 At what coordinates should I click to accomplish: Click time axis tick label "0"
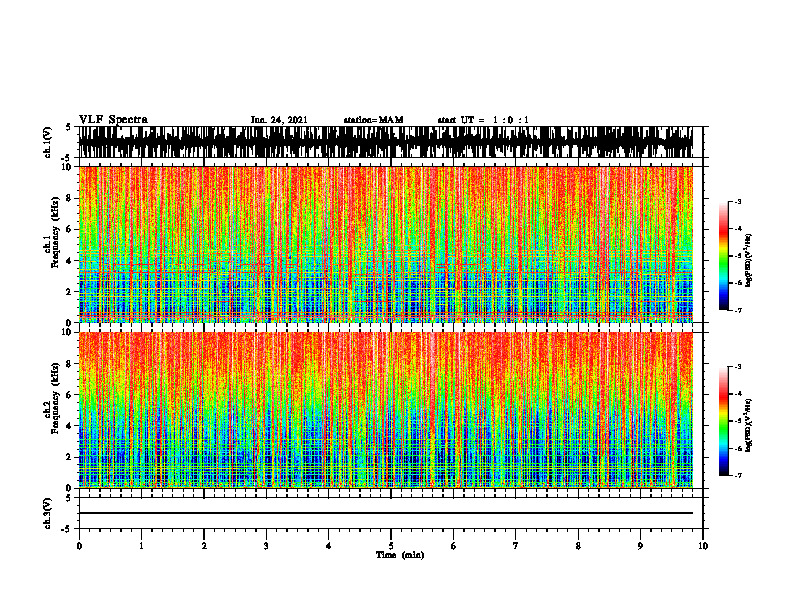(x=79, y=546)
